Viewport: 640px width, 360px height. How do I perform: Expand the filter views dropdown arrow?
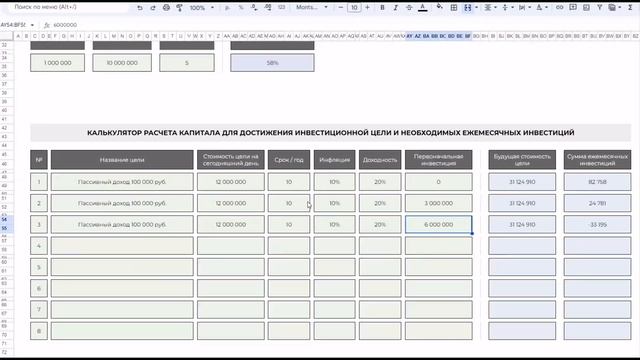[x=620, y=8]
